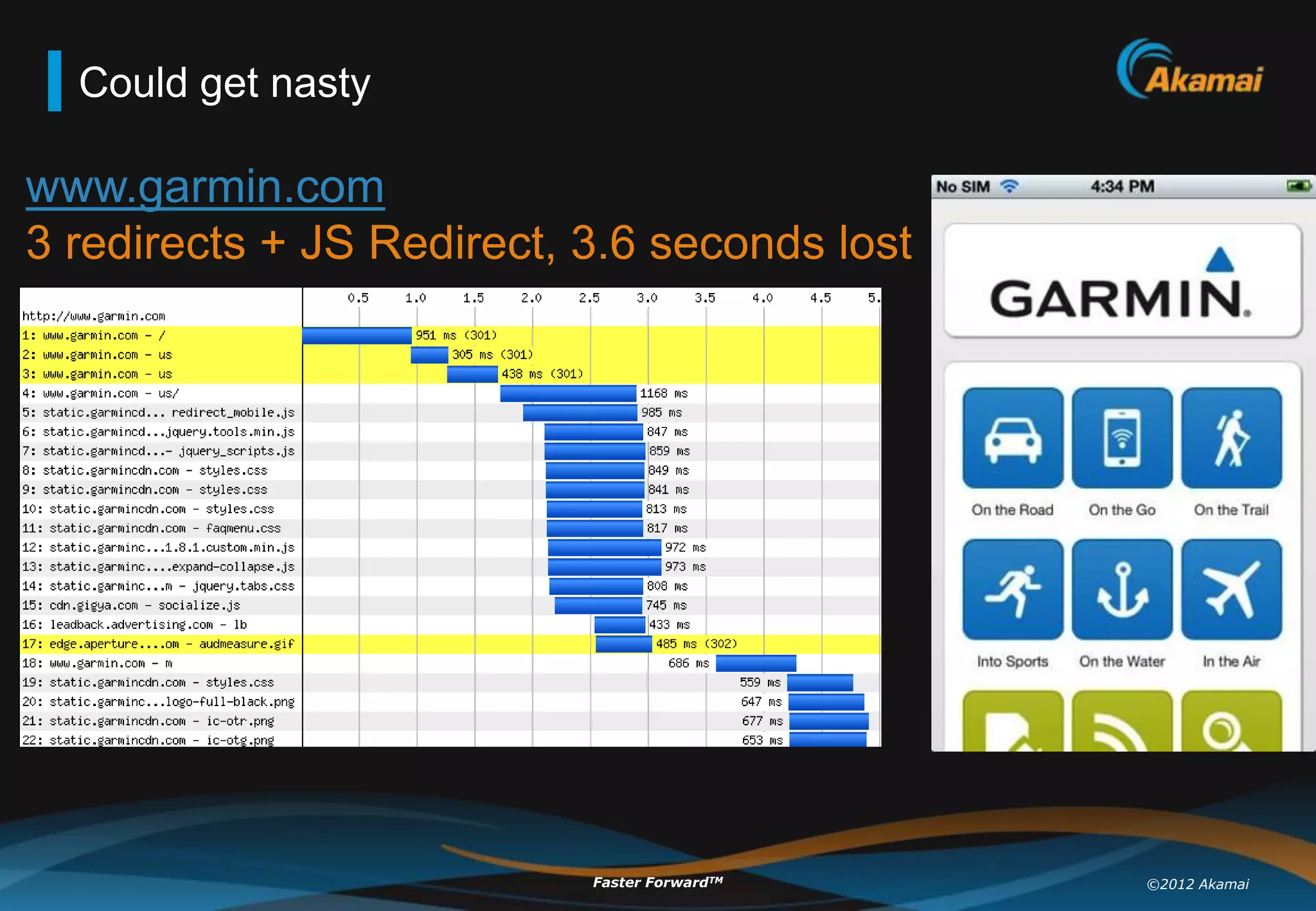Screen dimensions: 1316x911
Task: Select row 6 jquery.tools.min.js
Action: pyautogui.click(x=450, y=432)
